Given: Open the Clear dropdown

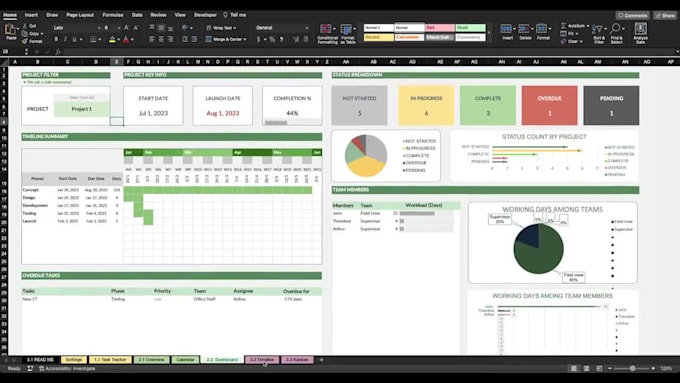Looking at the screenshot, I should pyautogui.click(x=581, y=42).
